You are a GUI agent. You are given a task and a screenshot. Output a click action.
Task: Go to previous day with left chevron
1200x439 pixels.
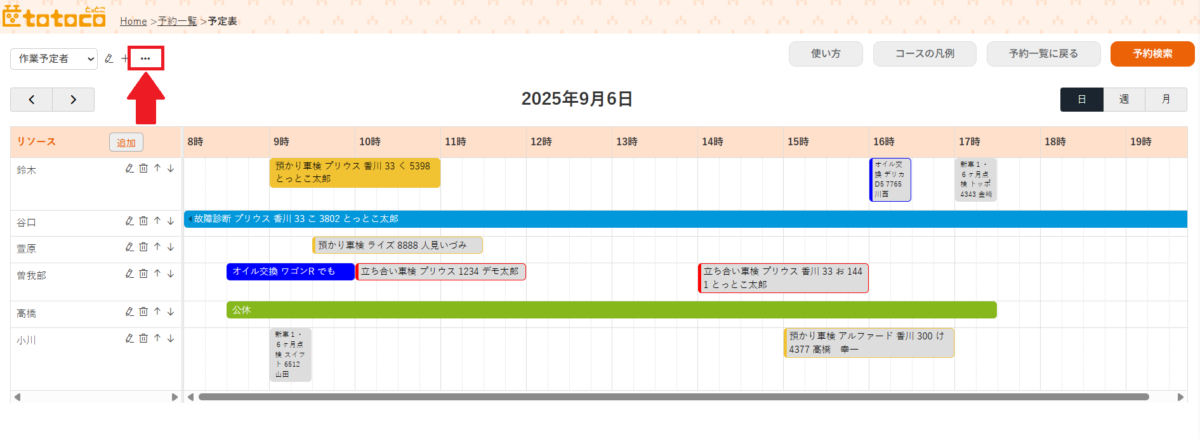point(31,99)
